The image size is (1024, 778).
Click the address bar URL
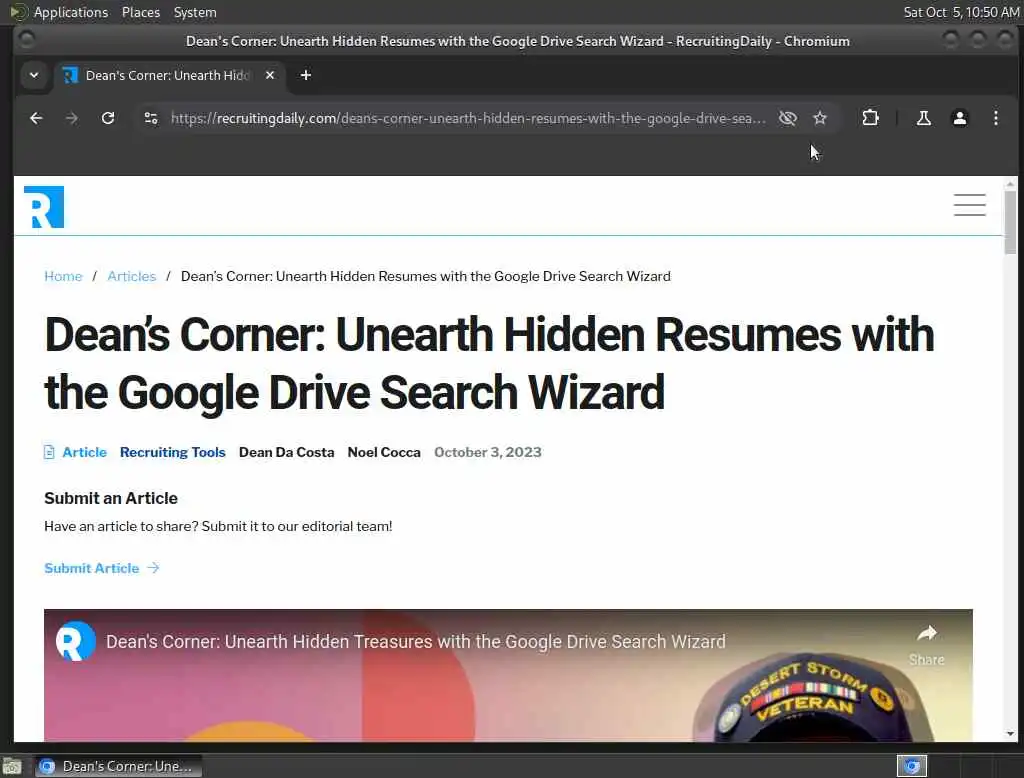[x=468, y=118]
